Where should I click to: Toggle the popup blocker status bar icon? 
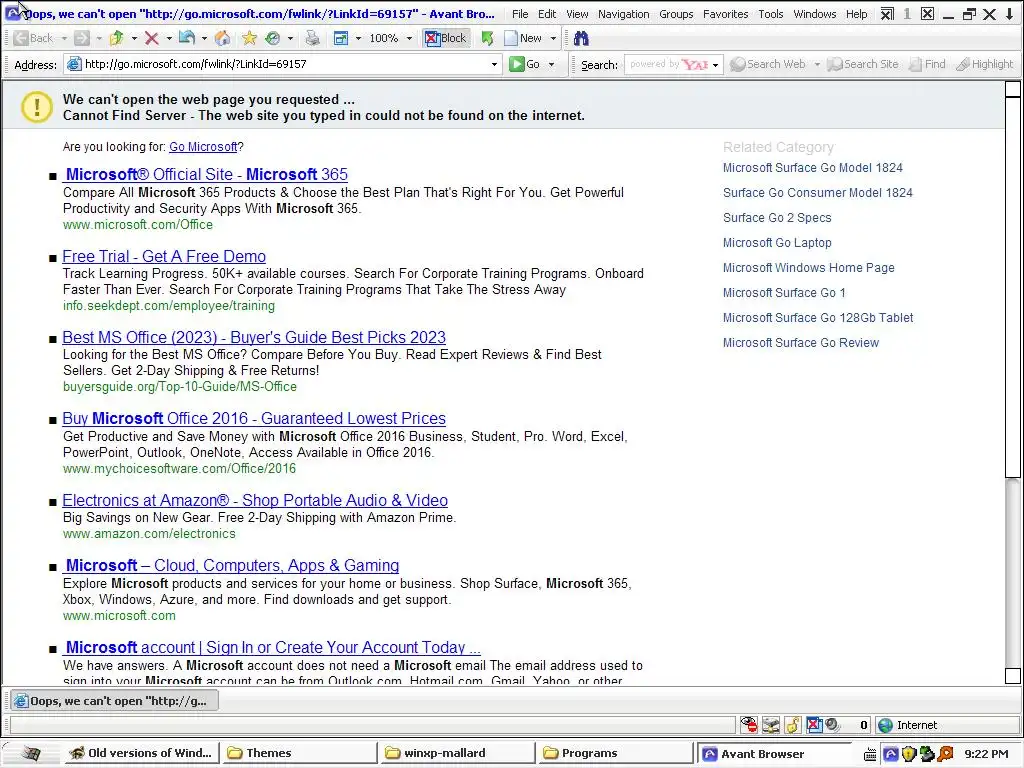click(x=814, y=725)
